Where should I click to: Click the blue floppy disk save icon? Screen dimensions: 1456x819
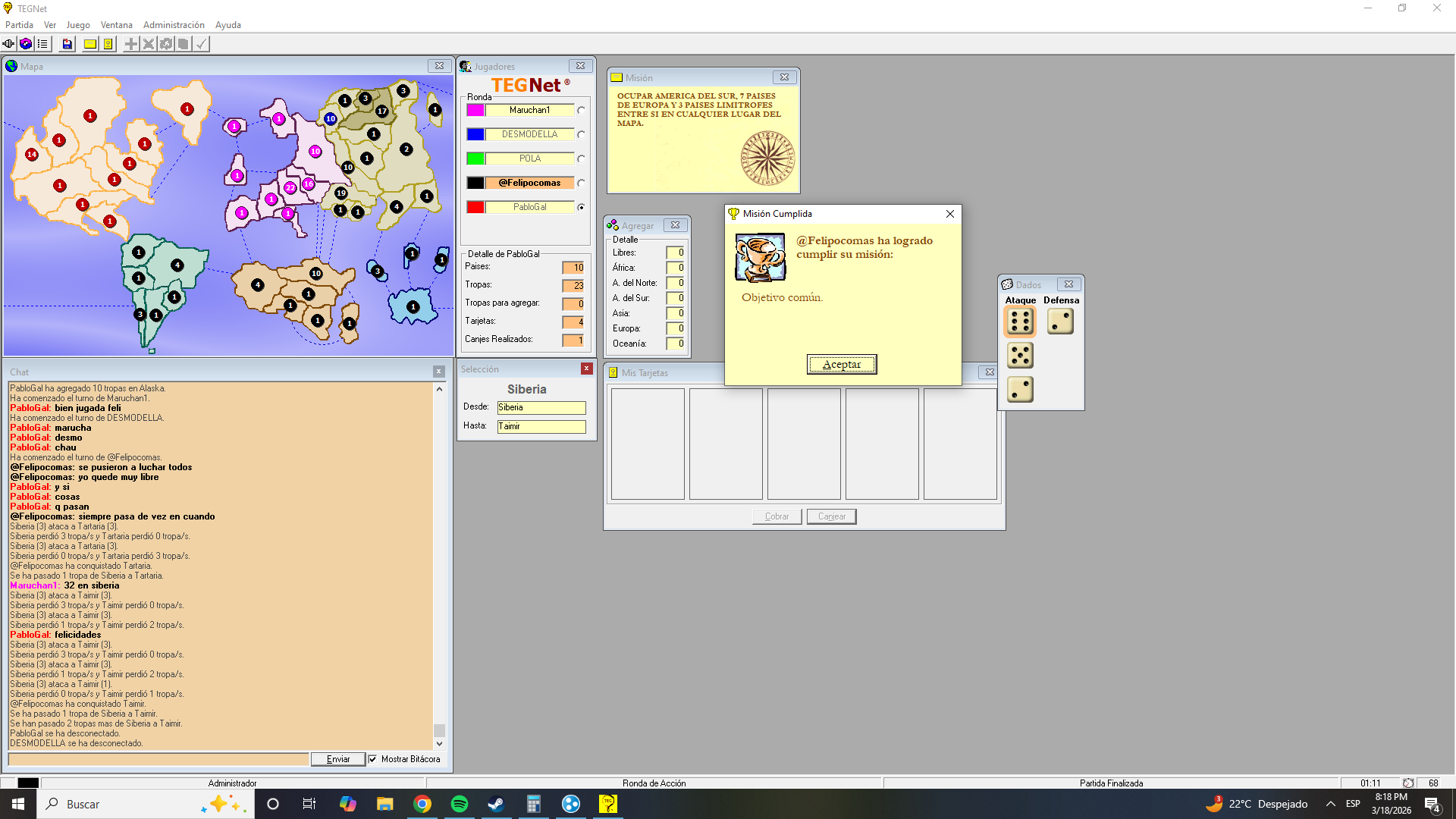tap(67, 44)
